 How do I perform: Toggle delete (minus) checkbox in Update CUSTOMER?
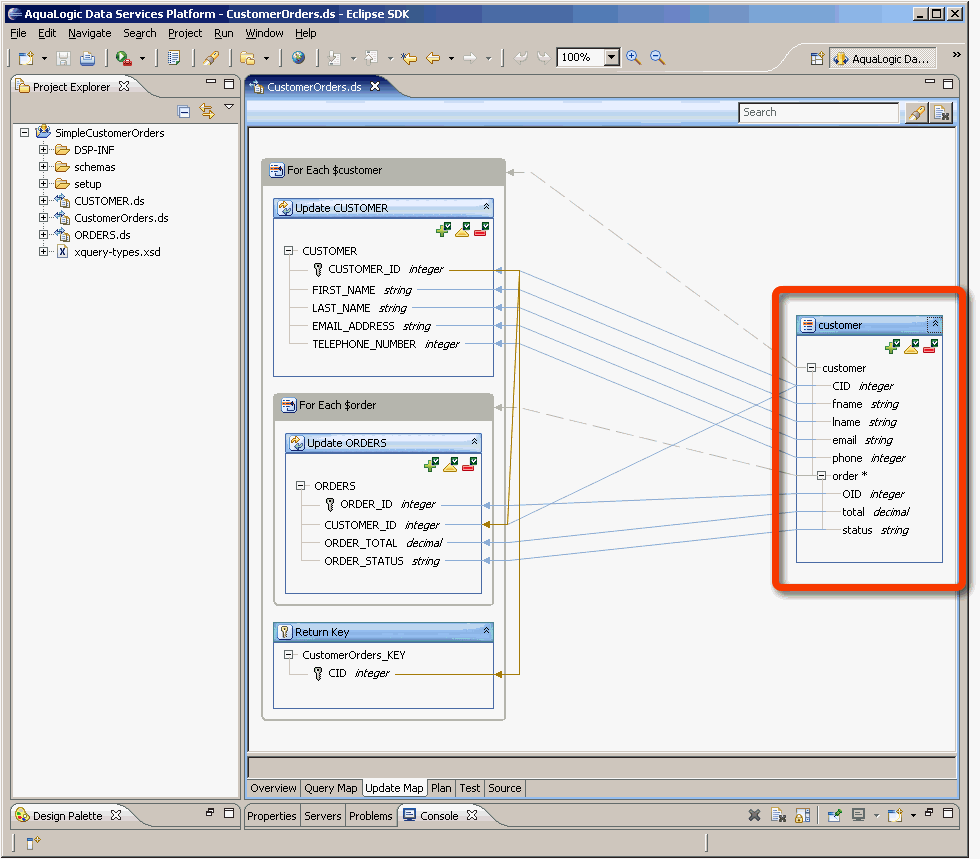coord(481,229)
